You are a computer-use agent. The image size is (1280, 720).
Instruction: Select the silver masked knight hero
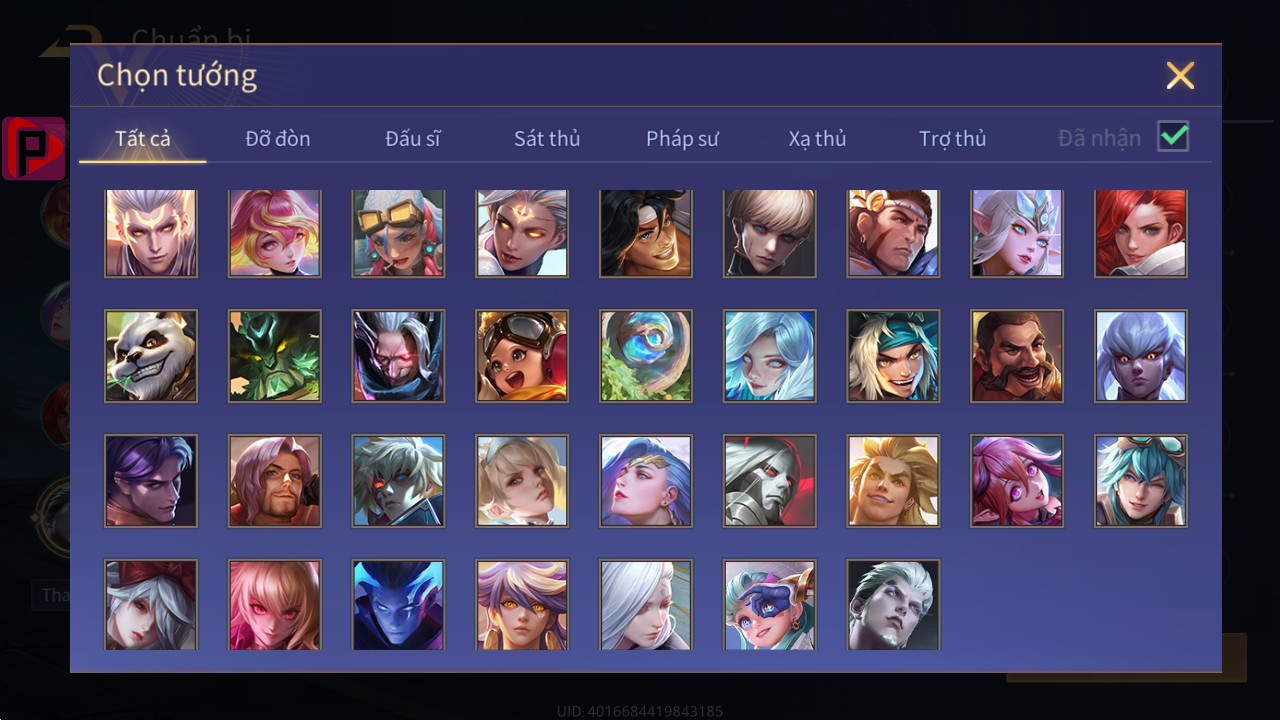pyautogui.click(x=770, y=481)
